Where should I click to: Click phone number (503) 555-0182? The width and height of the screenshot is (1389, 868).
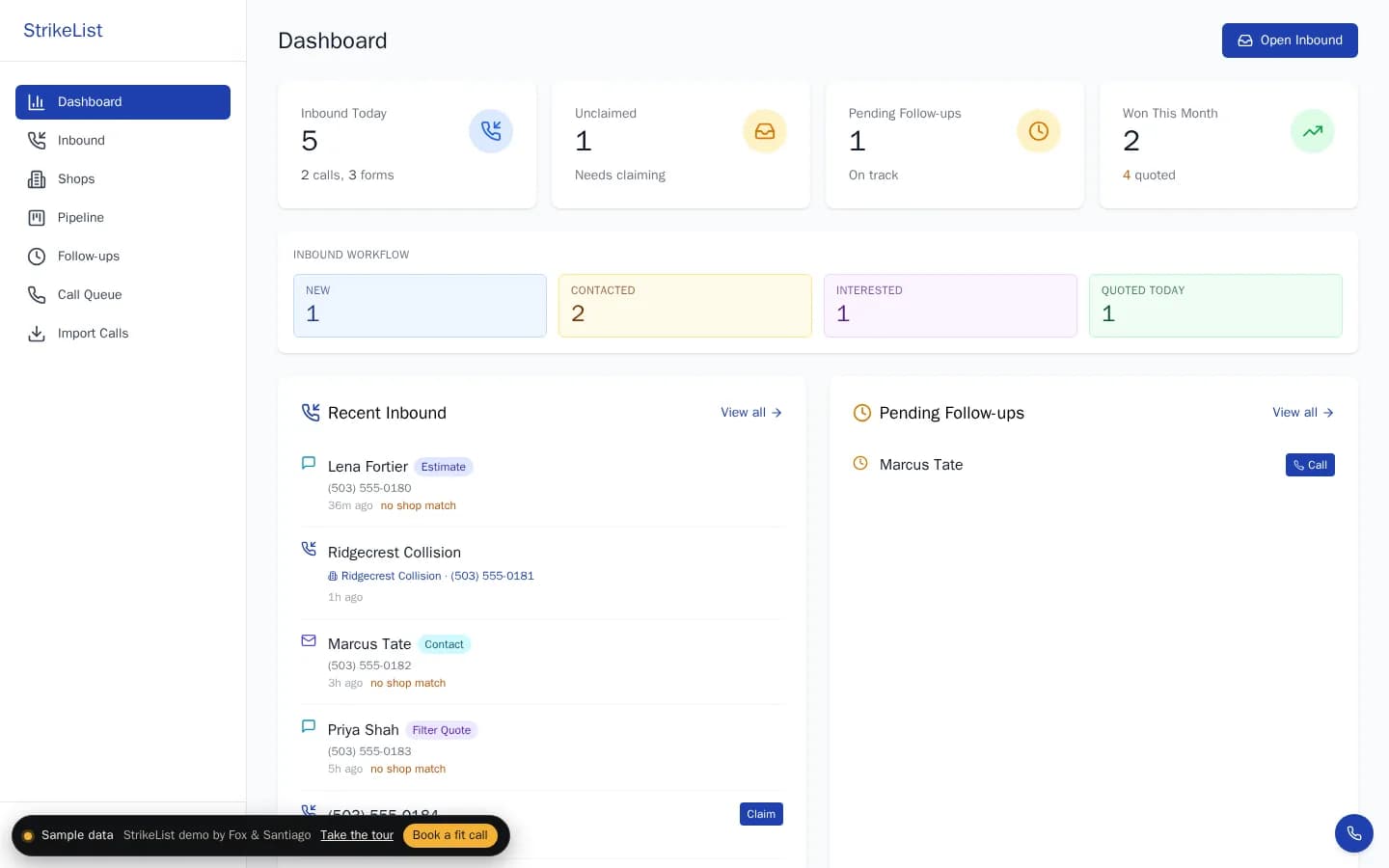tap(369, 665)
